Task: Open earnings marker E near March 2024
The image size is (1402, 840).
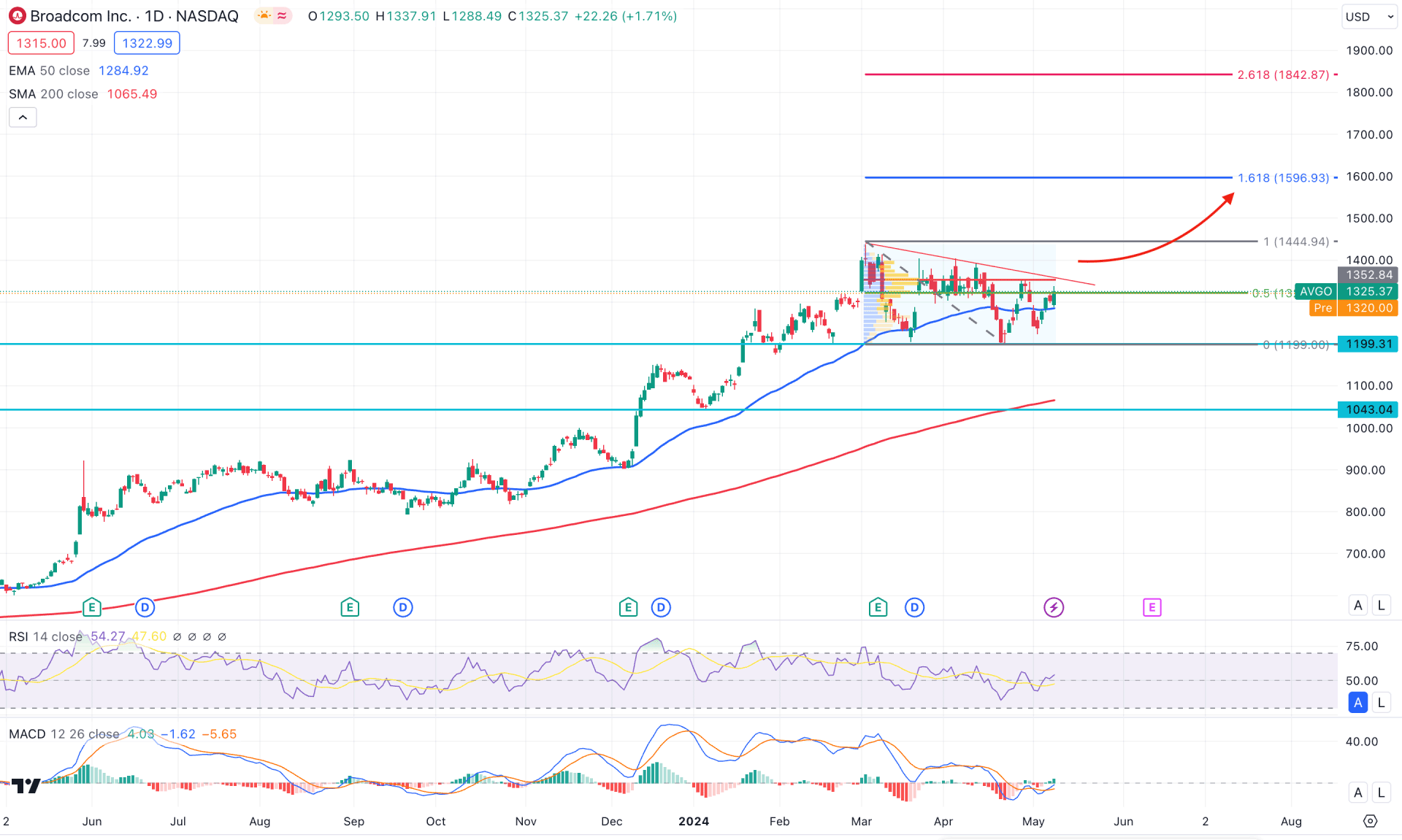Action: (878, 606)
